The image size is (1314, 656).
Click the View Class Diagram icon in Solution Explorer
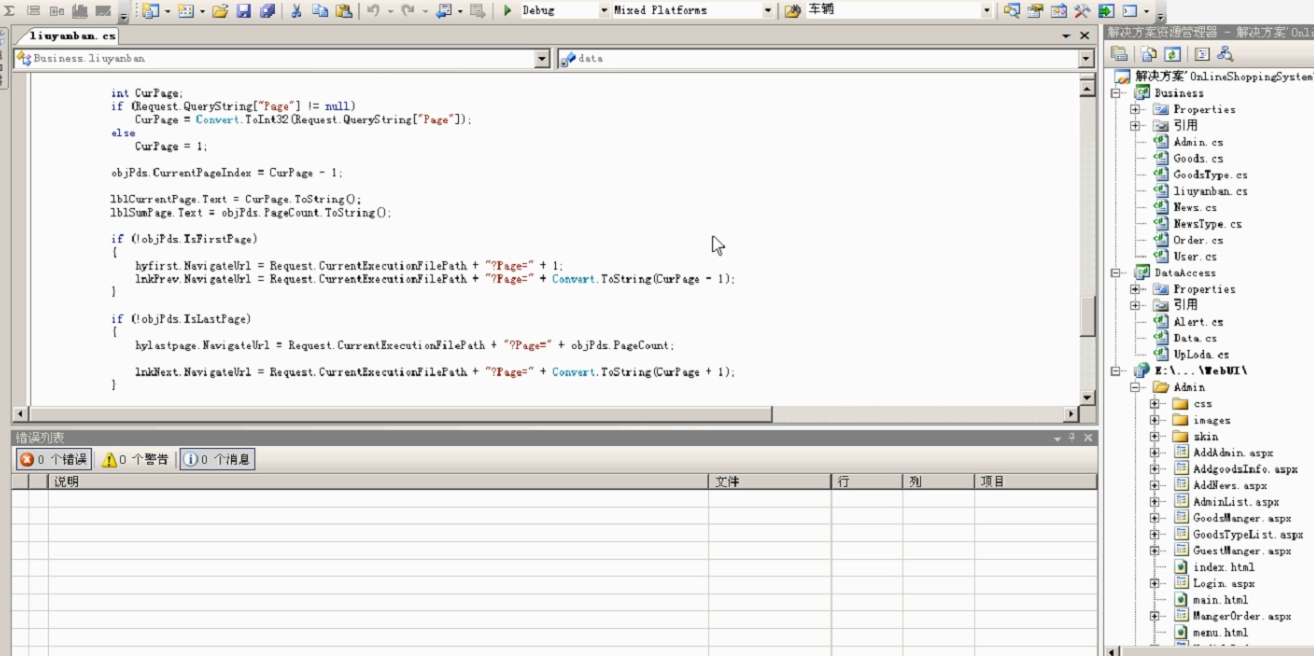point(1225,54)
